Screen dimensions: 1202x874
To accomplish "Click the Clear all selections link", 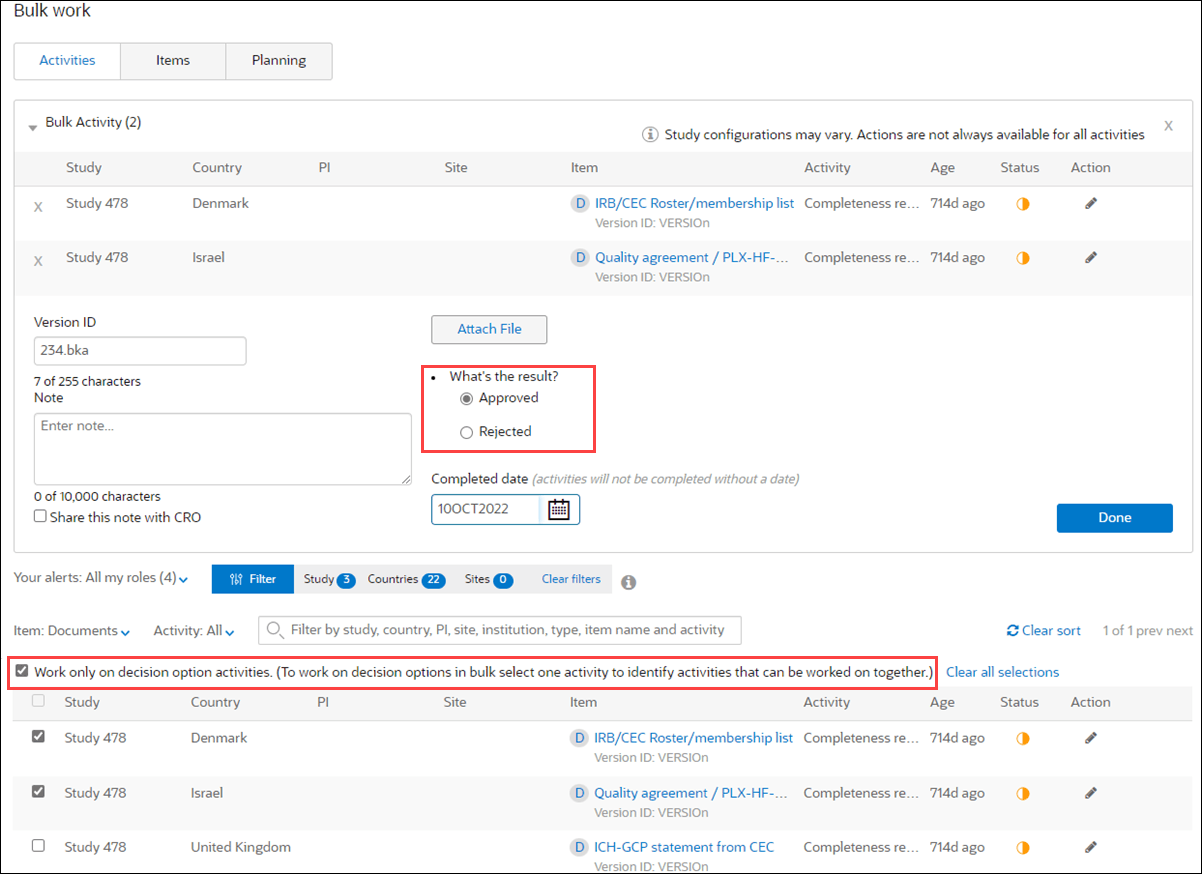I will (x=1002, y=672).
